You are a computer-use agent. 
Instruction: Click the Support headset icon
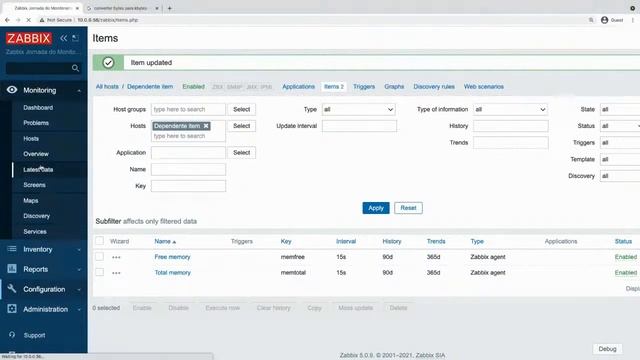(x=12, y=335)
